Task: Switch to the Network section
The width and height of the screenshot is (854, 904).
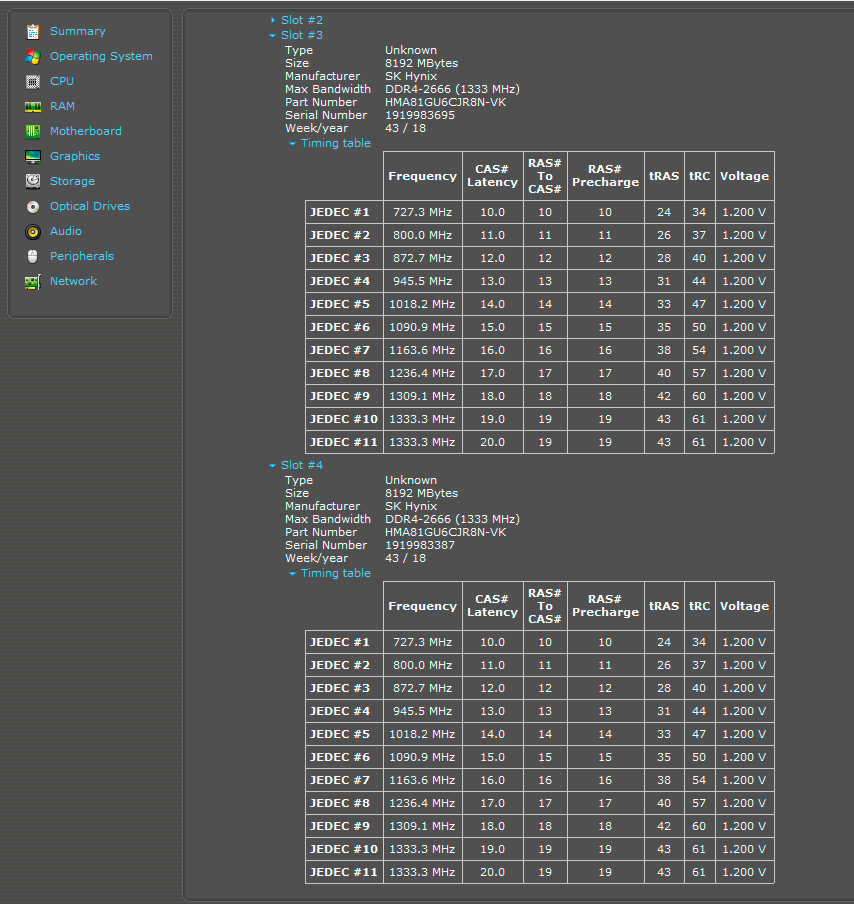Action: (73, 281)
